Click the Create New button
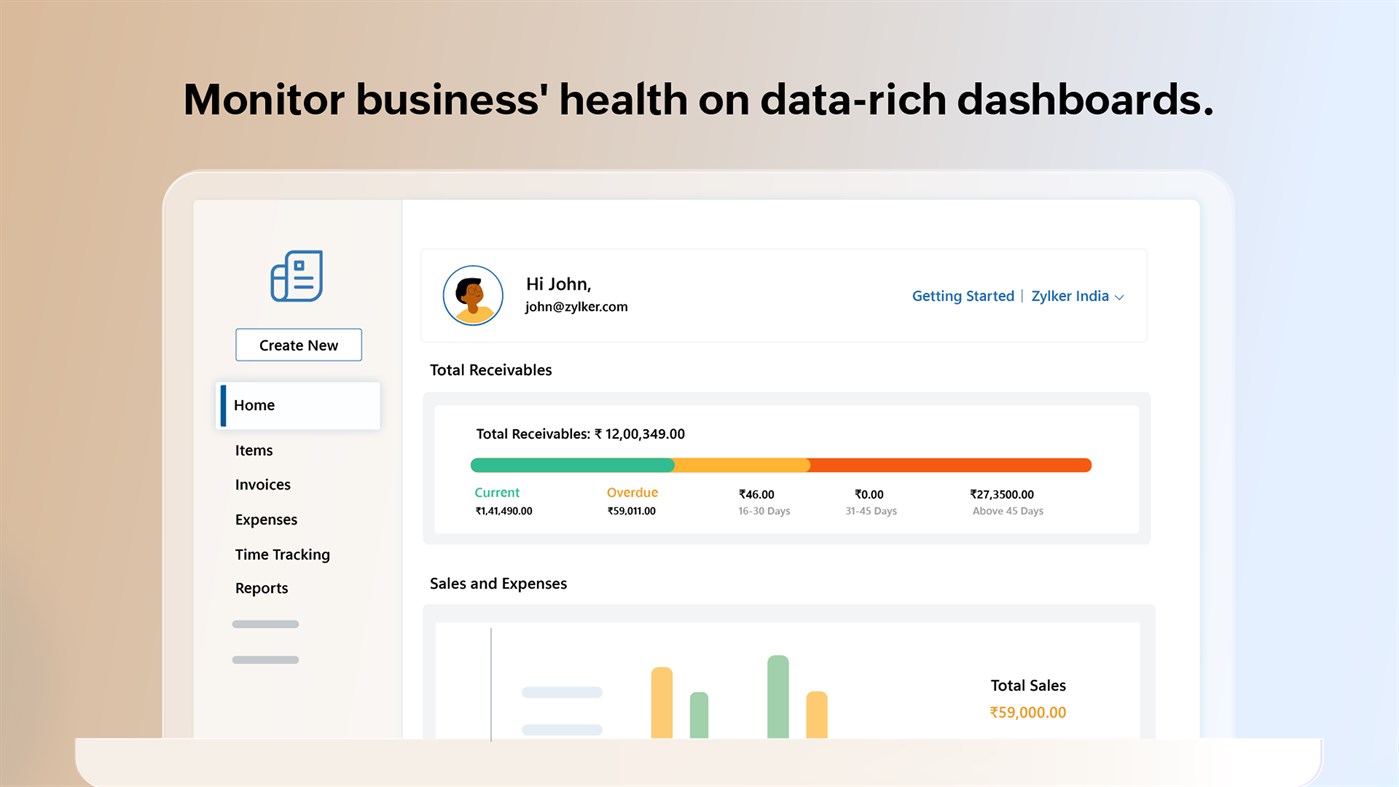This screenshot has height=787, width=1399. (298, 344)
